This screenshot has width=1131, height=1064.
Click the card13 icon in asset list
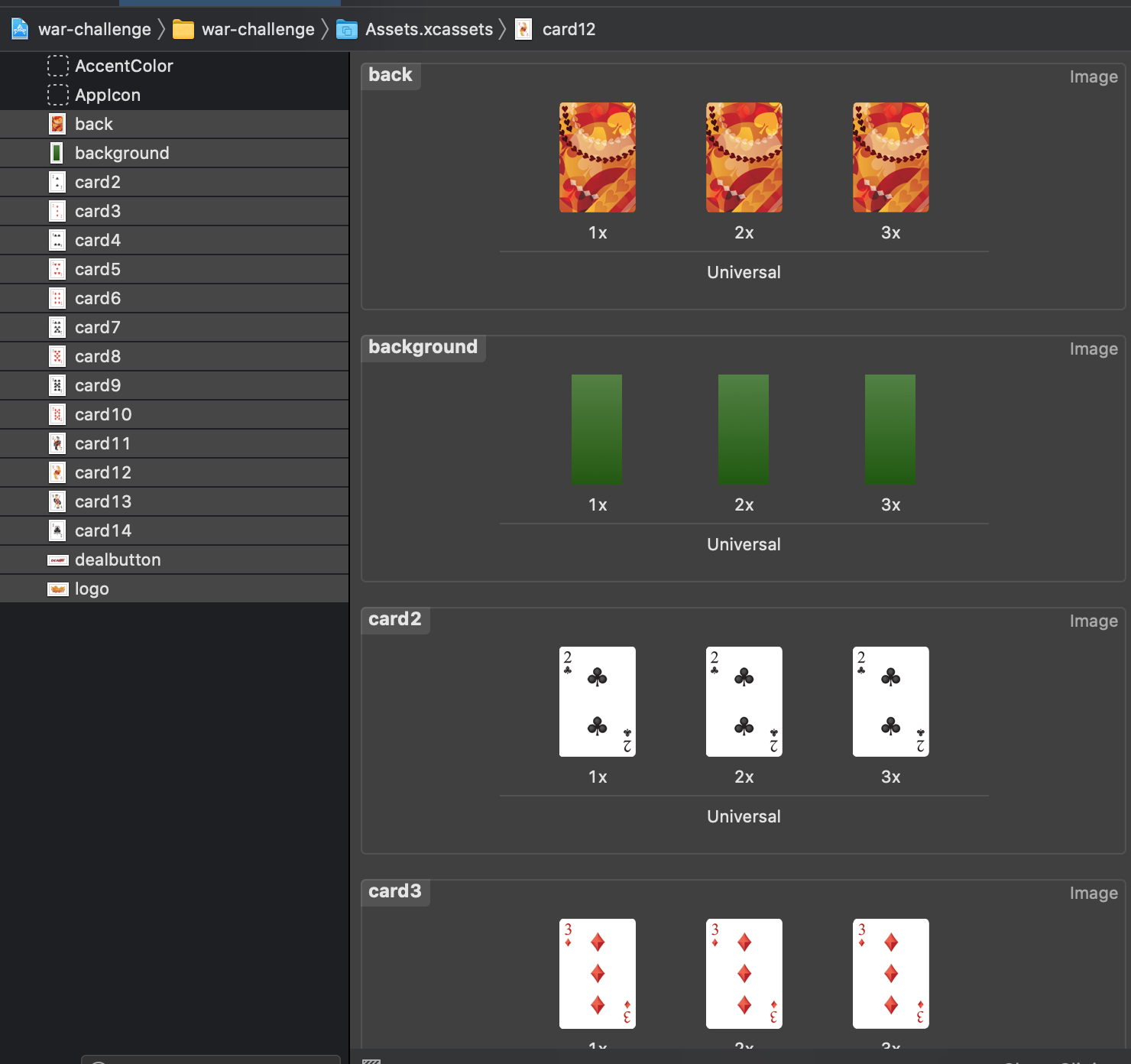57,501
